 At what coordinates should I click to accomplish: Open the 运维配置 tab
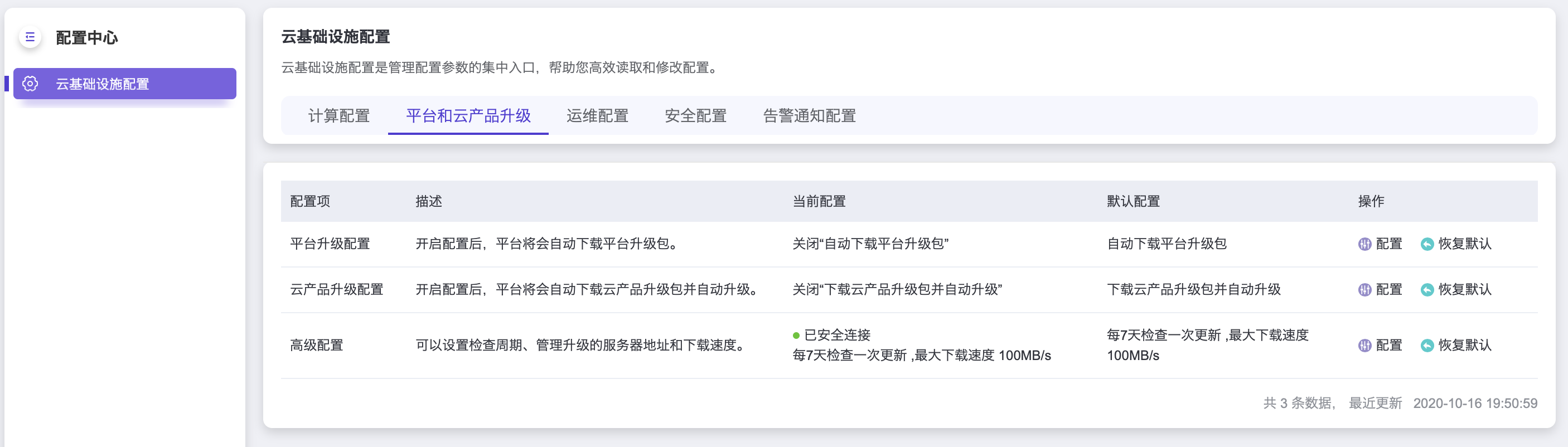tap(597, 115)
